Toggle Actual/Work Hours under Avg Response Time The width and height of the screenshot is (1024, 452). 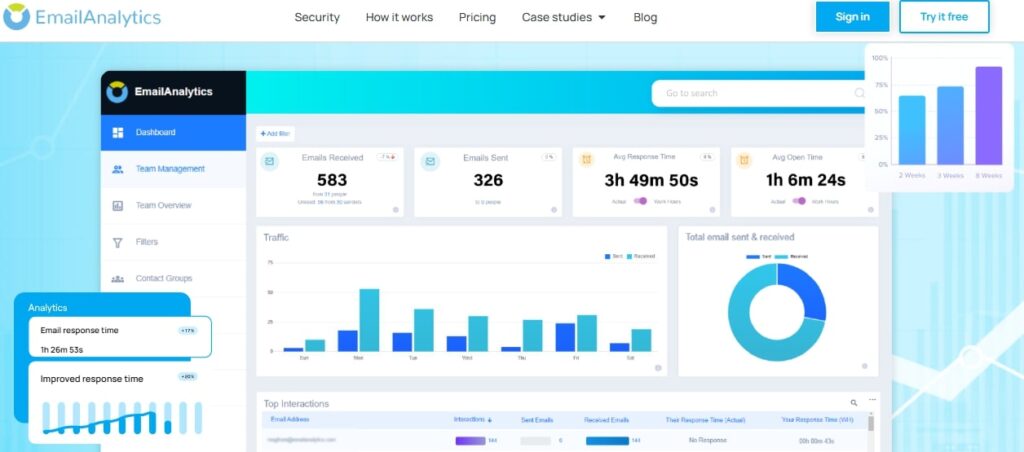(x=641, y=201)
